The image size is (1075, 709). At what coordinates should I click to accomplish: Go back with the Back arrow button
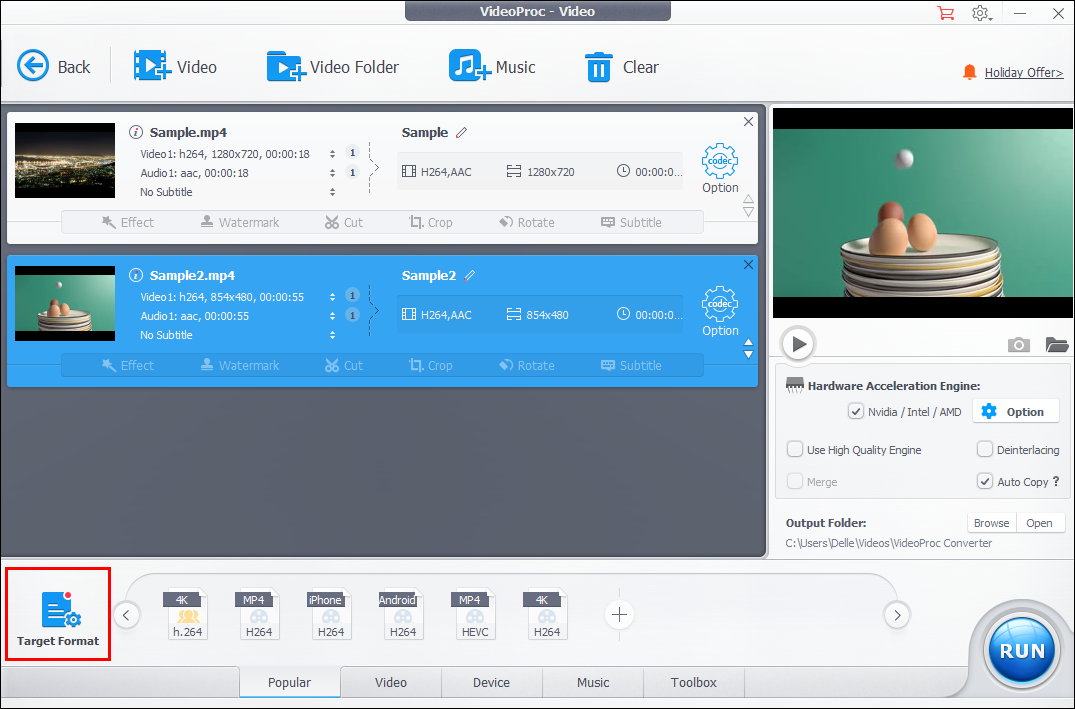click(53, 67)
